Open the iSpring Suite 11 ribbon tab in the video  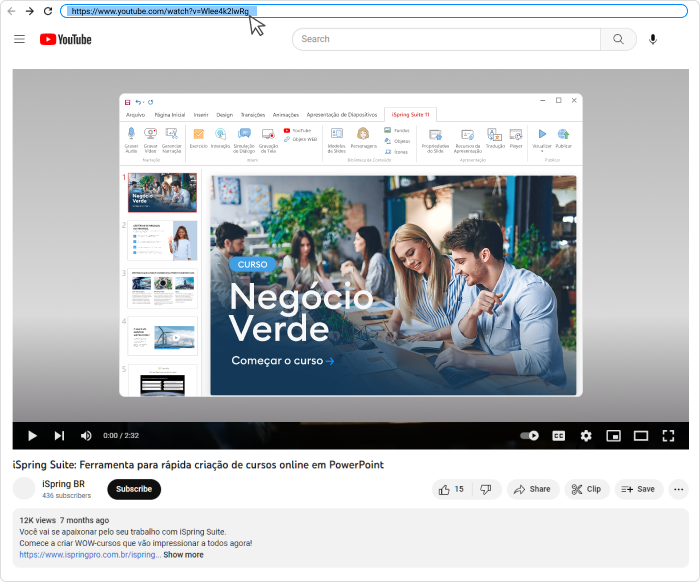(410, 115)
